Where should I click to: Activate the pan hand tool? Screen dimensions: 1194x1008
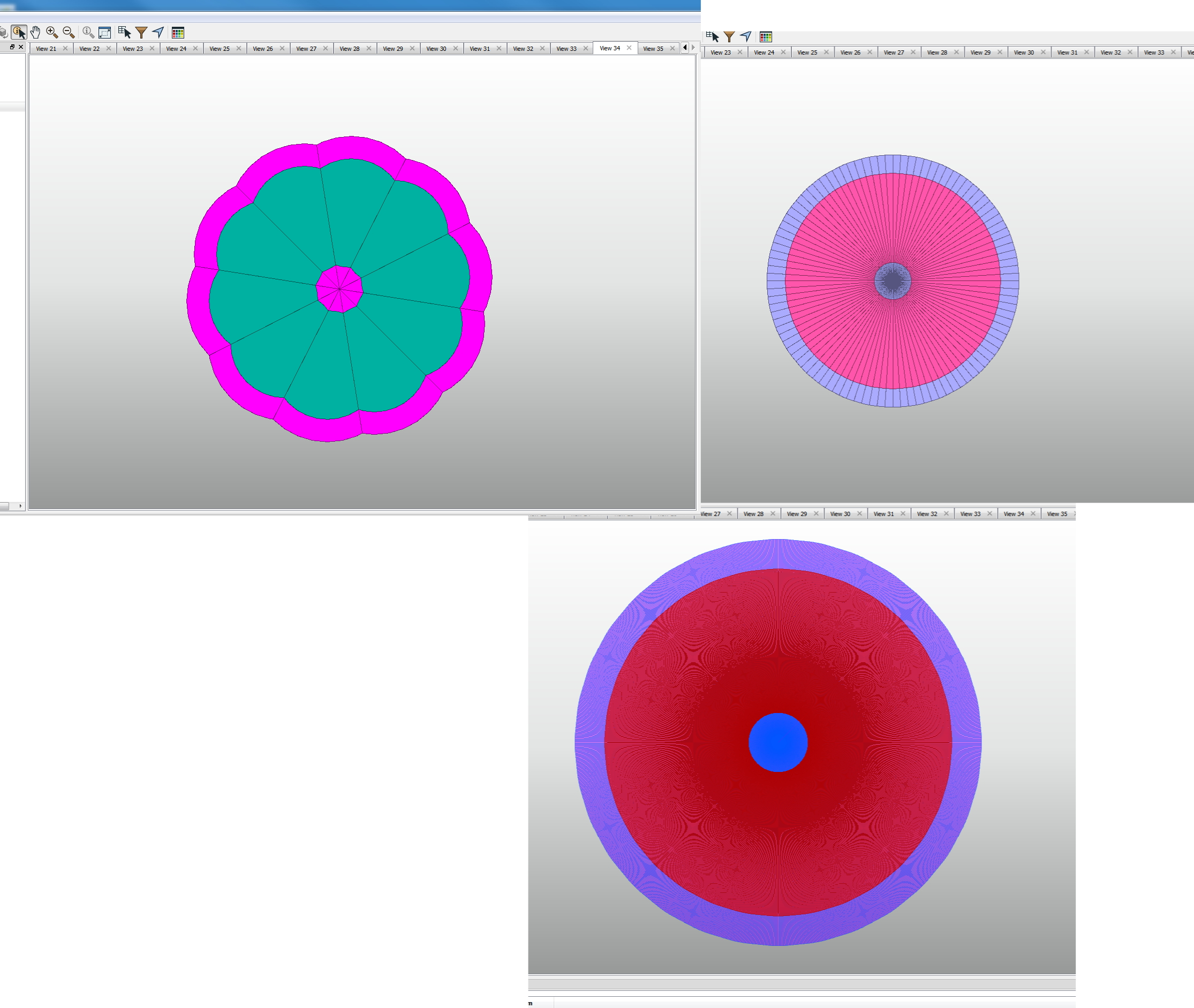35,33
